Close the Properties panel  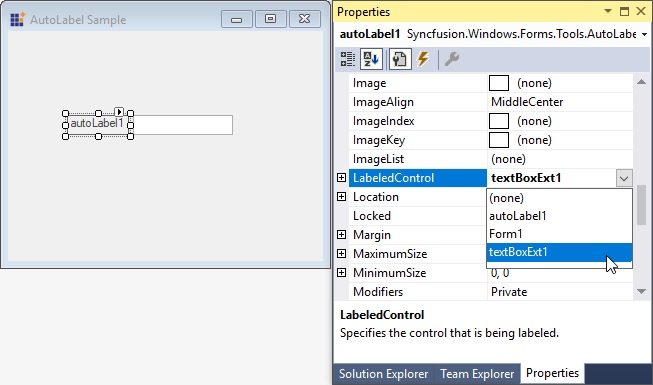[641, 11]
